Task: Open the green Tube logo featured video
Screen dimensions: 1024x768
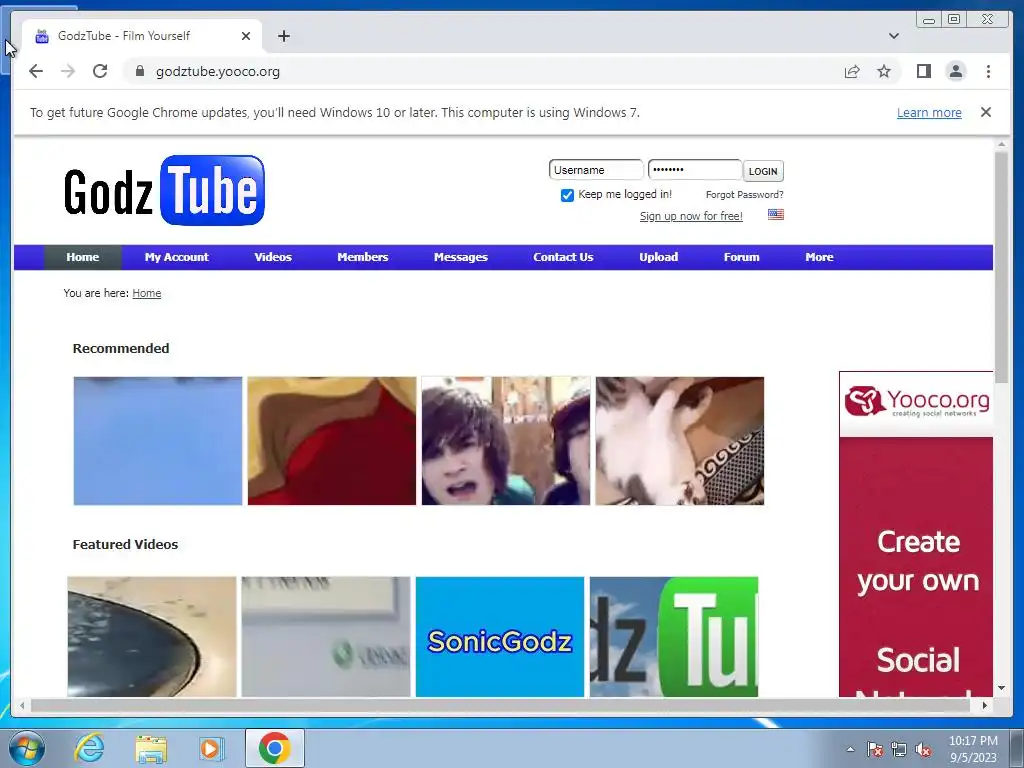Action: click(674, 637)
